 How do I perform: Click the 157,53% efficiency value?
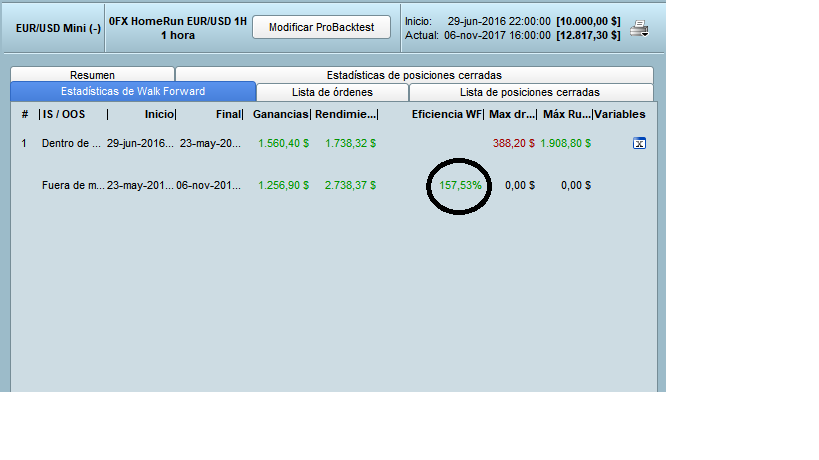tap(460, 185)
